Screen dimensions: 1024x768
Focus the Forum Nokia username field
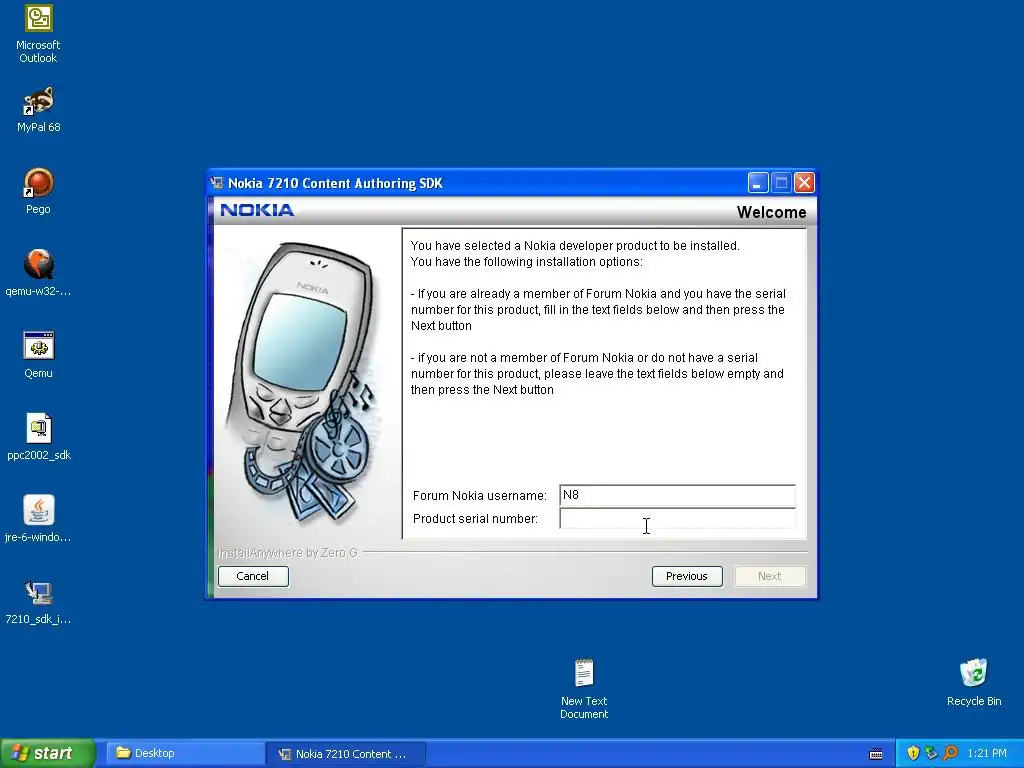tap(677, 496)
